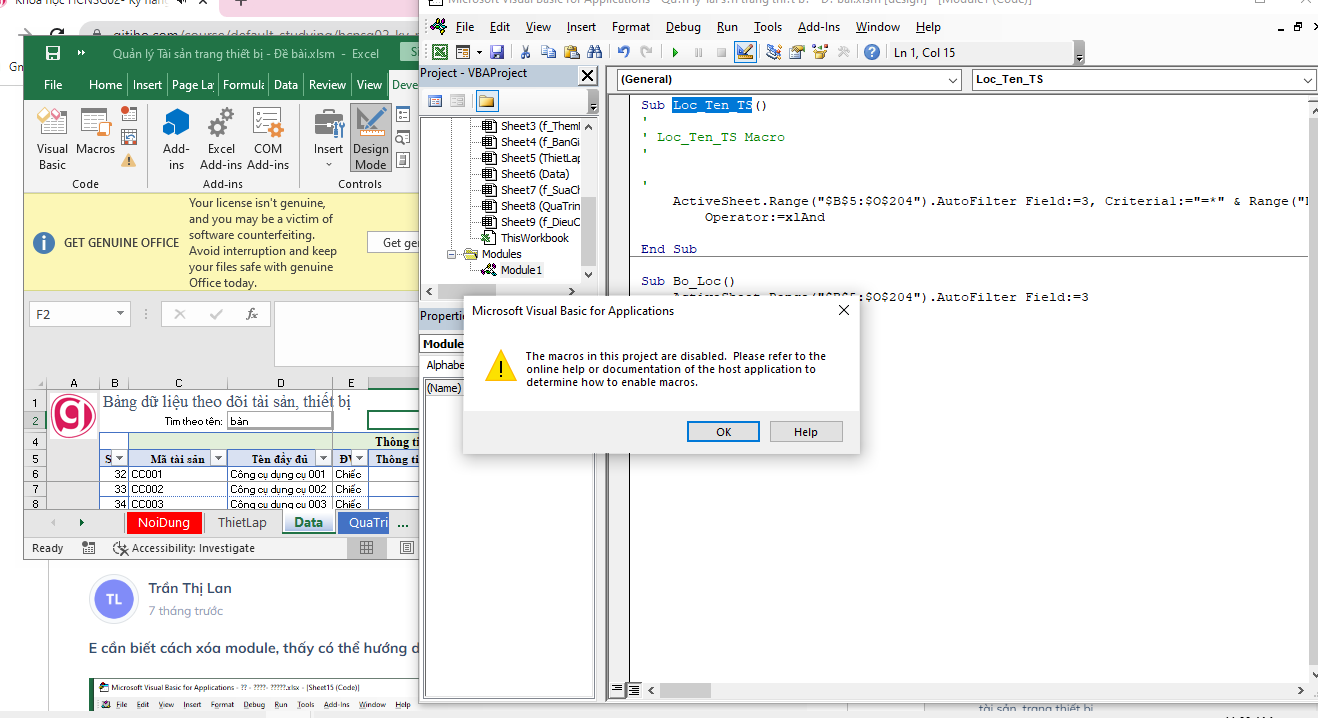Viewport: 1318px width, 718px height.
Task: Switch to the NoiDung sheet tab
Action: pos(164,523)
